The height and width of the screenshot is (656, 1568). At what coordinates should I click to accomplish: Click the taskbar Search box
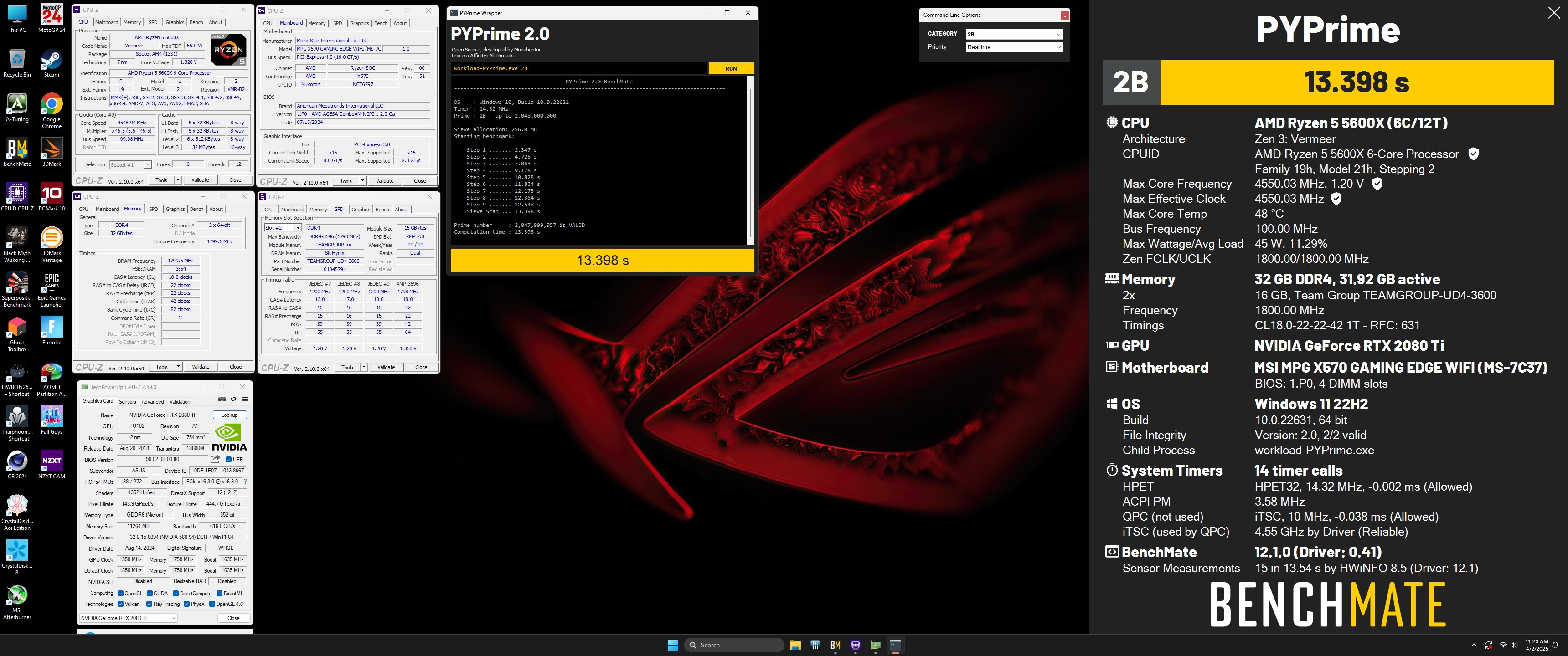point(734,645)
